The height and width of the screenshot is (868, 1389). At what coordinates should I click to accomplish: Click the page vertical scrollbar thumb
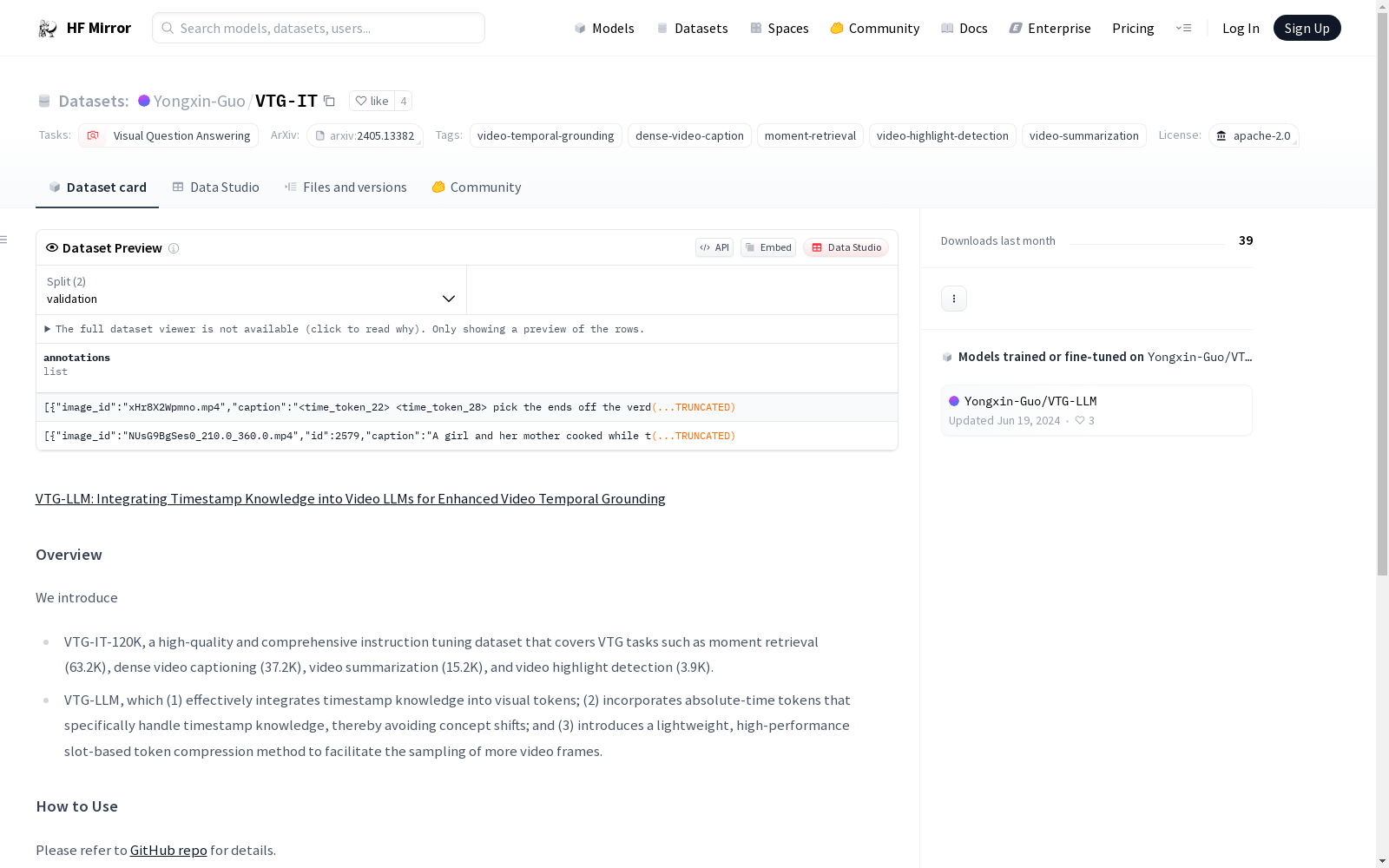(x=1382, y=295)
